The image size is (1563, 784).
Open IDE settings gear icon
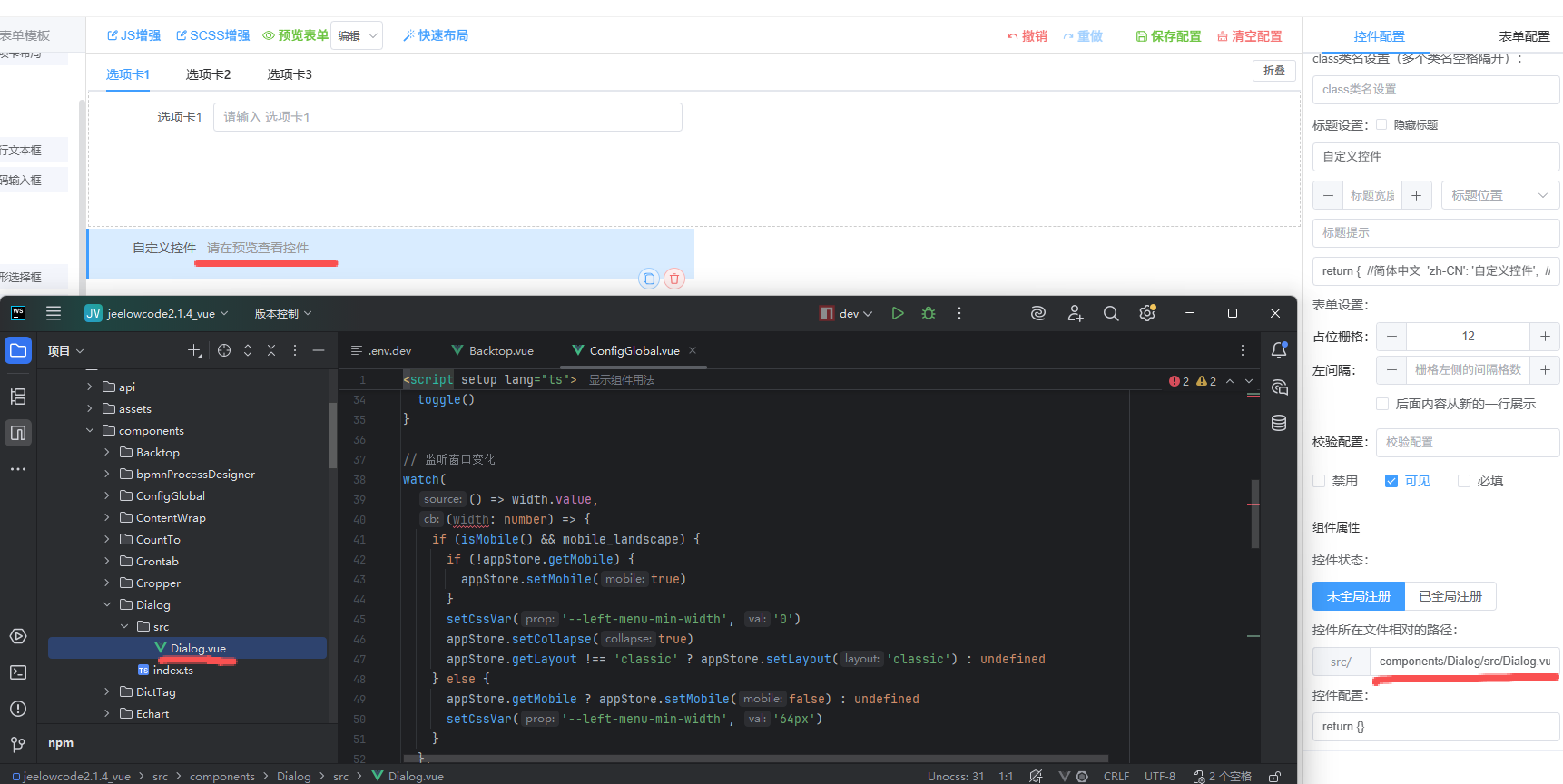point(1147,313)
